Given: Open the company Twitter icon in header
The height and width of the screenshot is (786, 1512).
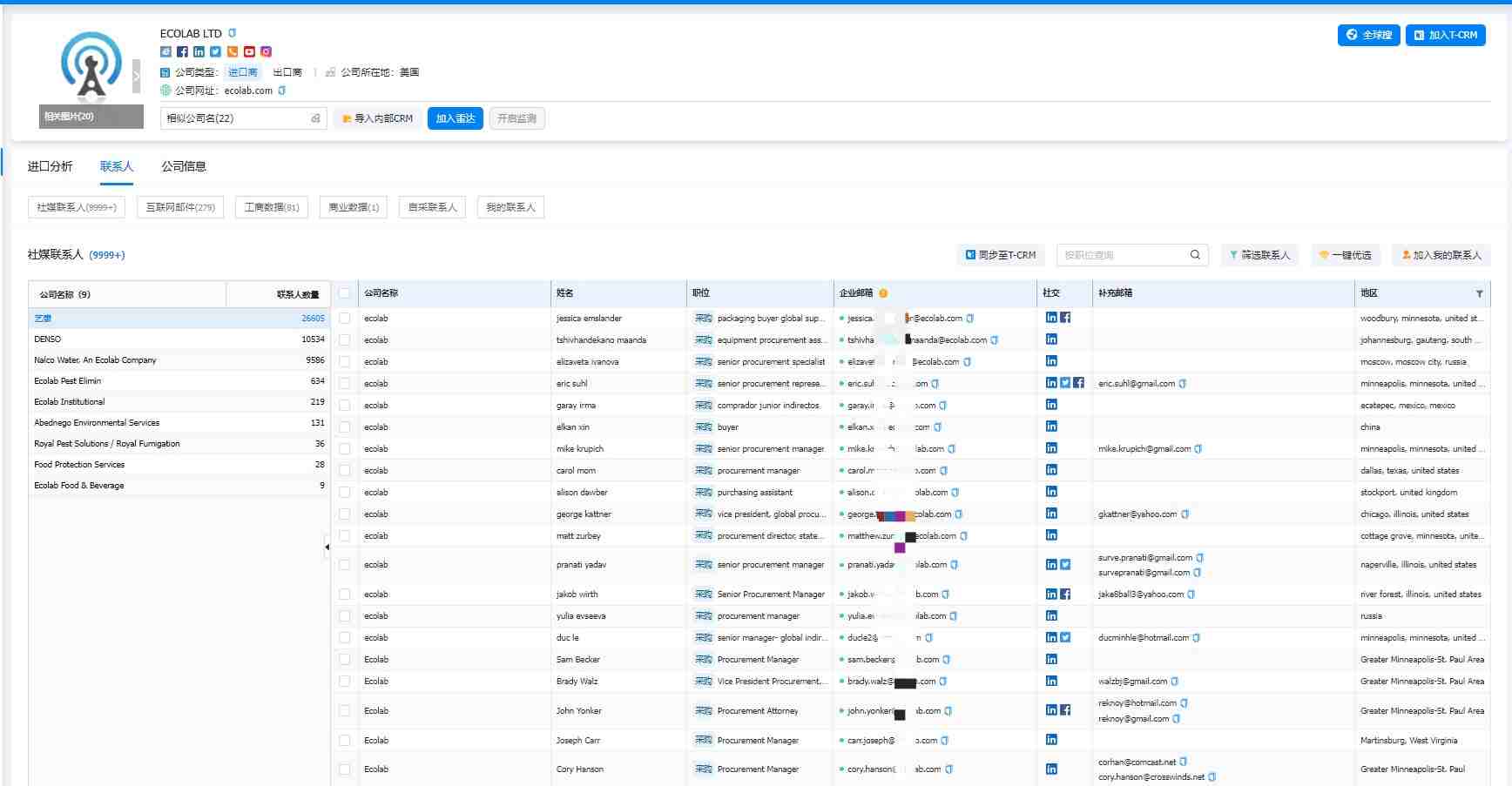Looking at the screenshot, I should coord(215,51).
